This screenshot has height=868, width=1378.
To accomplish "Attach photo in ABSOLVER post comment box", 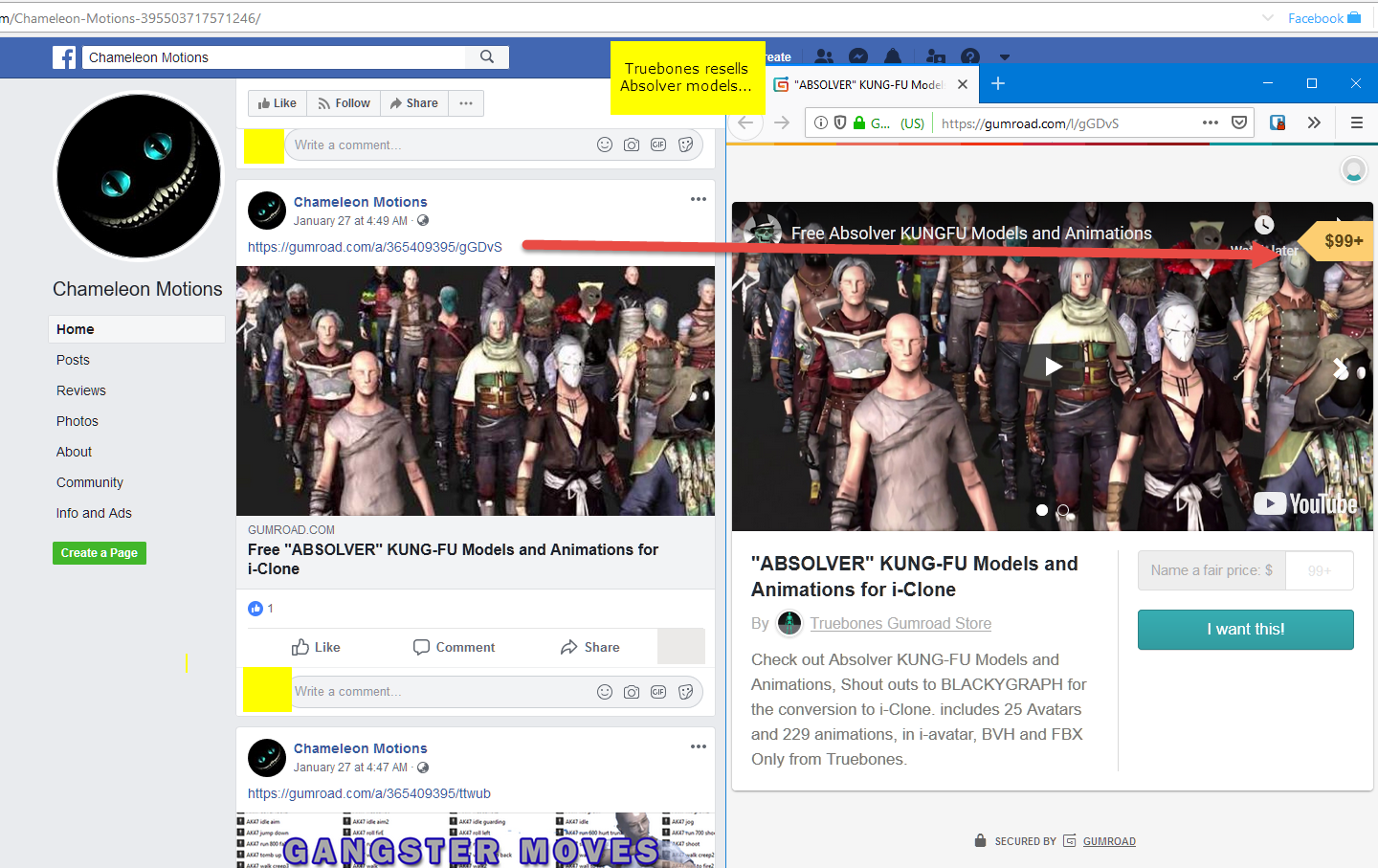I will pyautogui.click(x=632, y=692).
